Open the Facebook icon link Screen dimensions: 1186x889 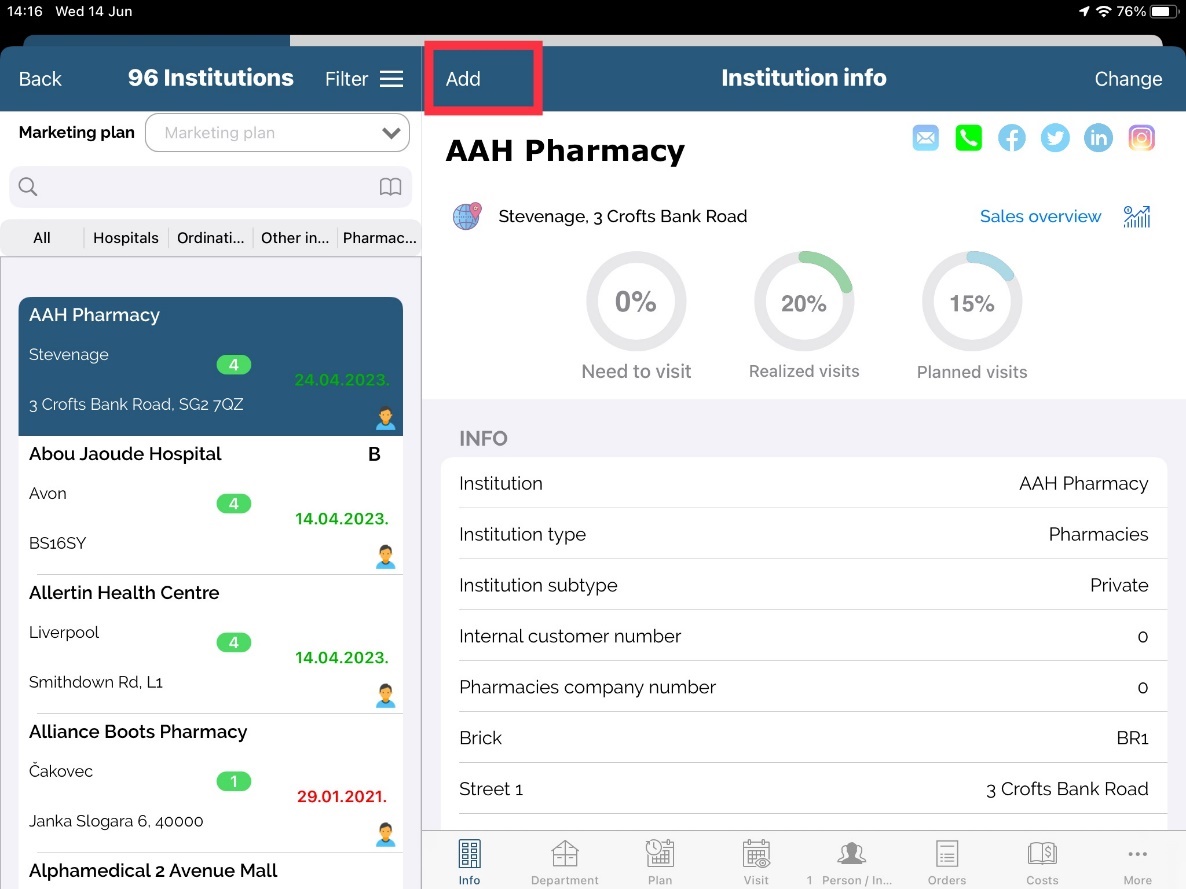click(1011, 138)
